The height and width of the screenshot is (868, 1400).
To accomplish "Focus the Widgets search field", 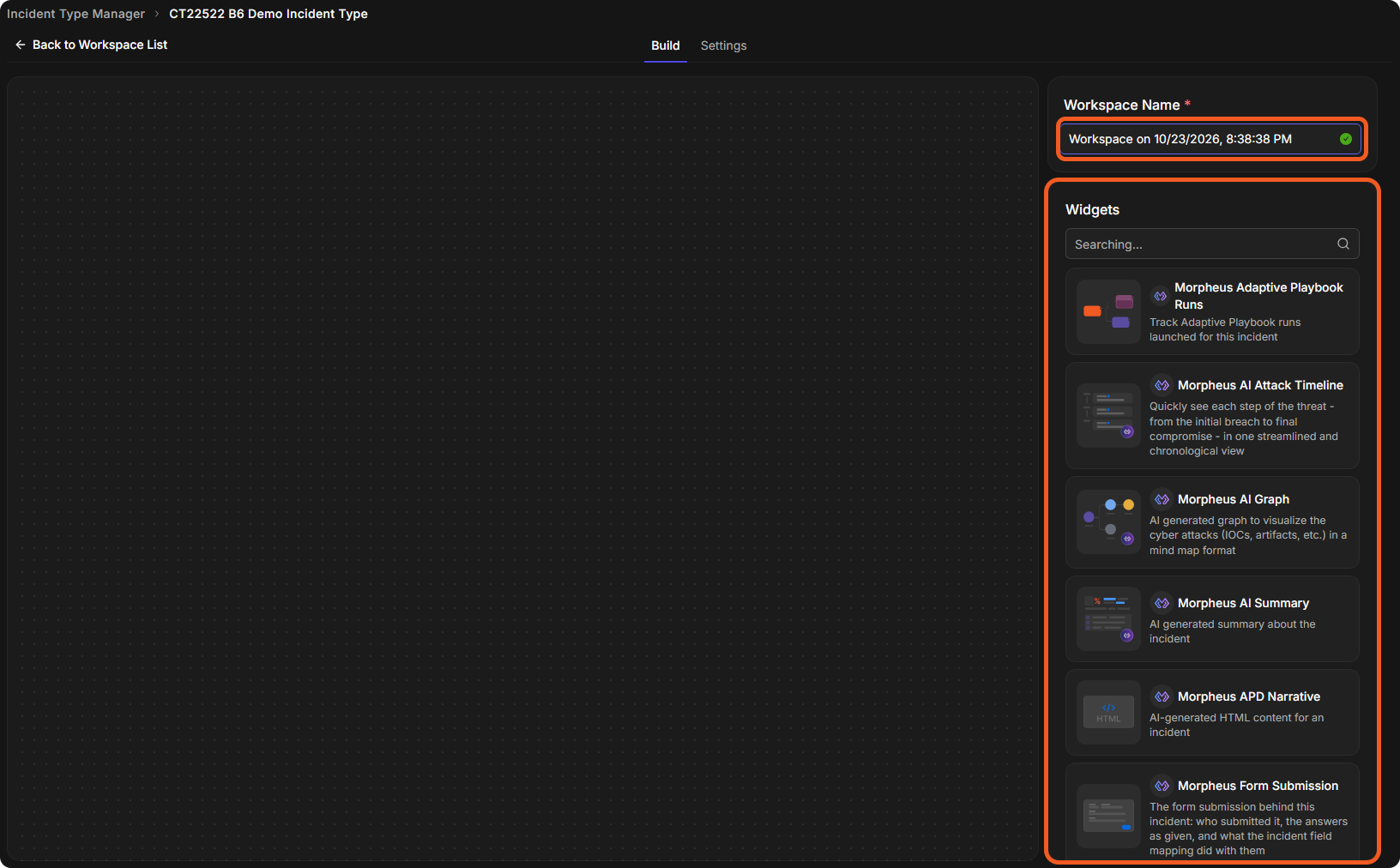I will 1212,244.
